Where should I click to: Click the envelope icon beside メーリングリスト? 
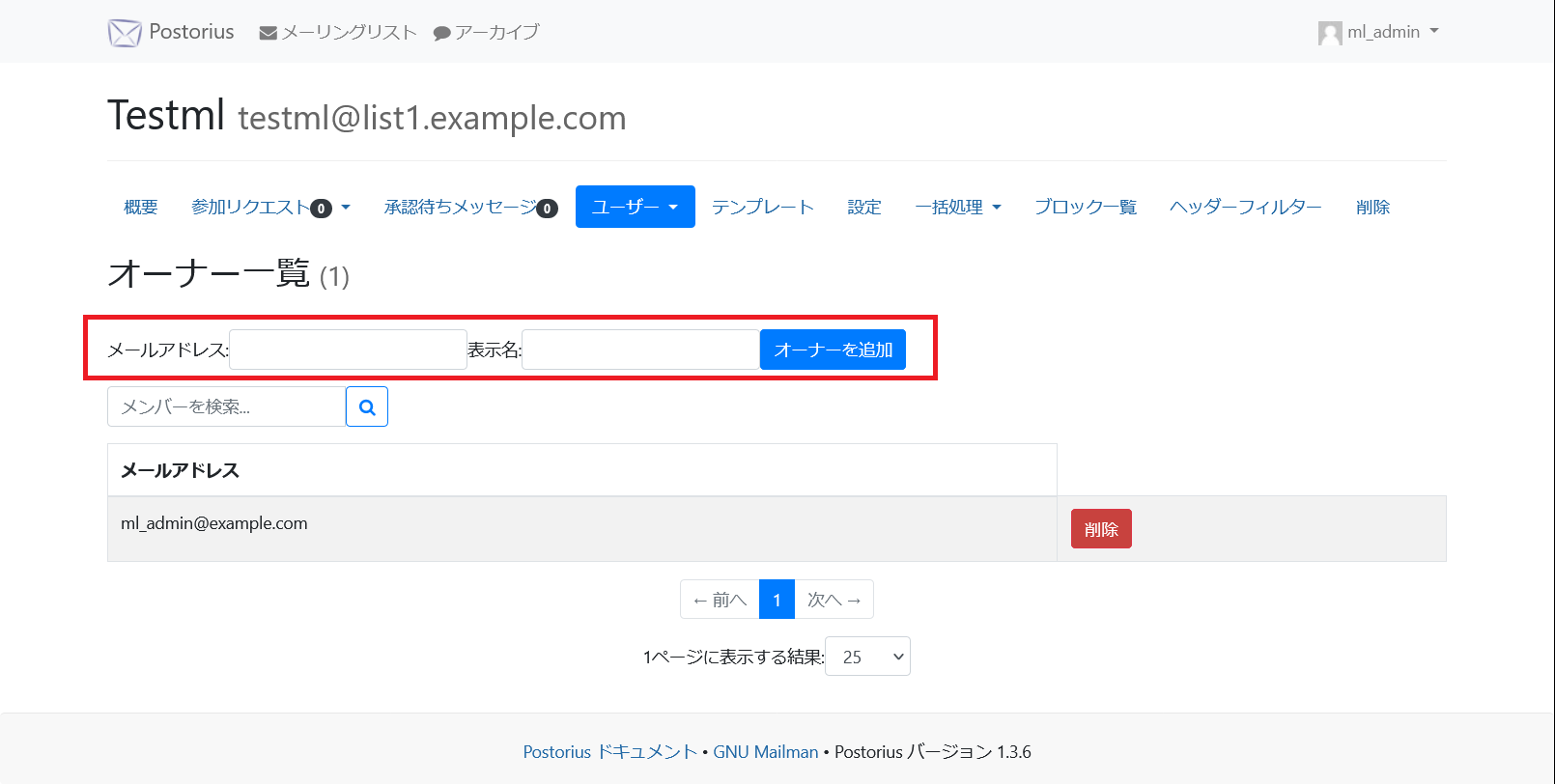(x=269, y=34)
